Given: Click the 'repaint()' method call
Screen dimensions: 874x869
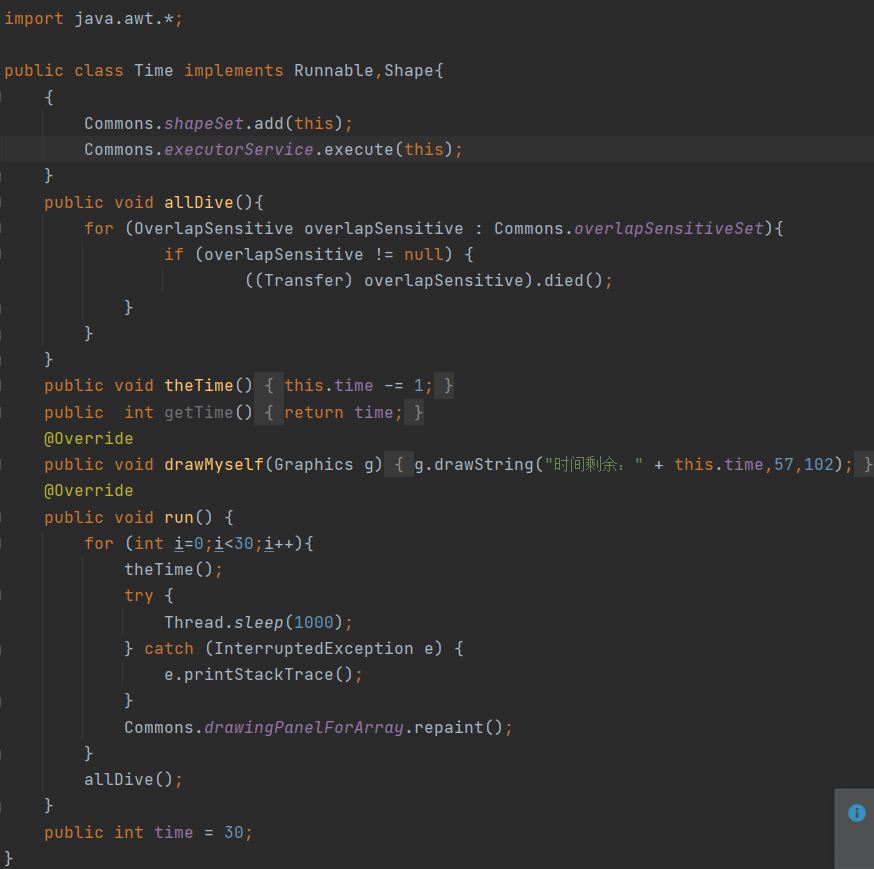Looking at the screenshot, I should (458, 728).
